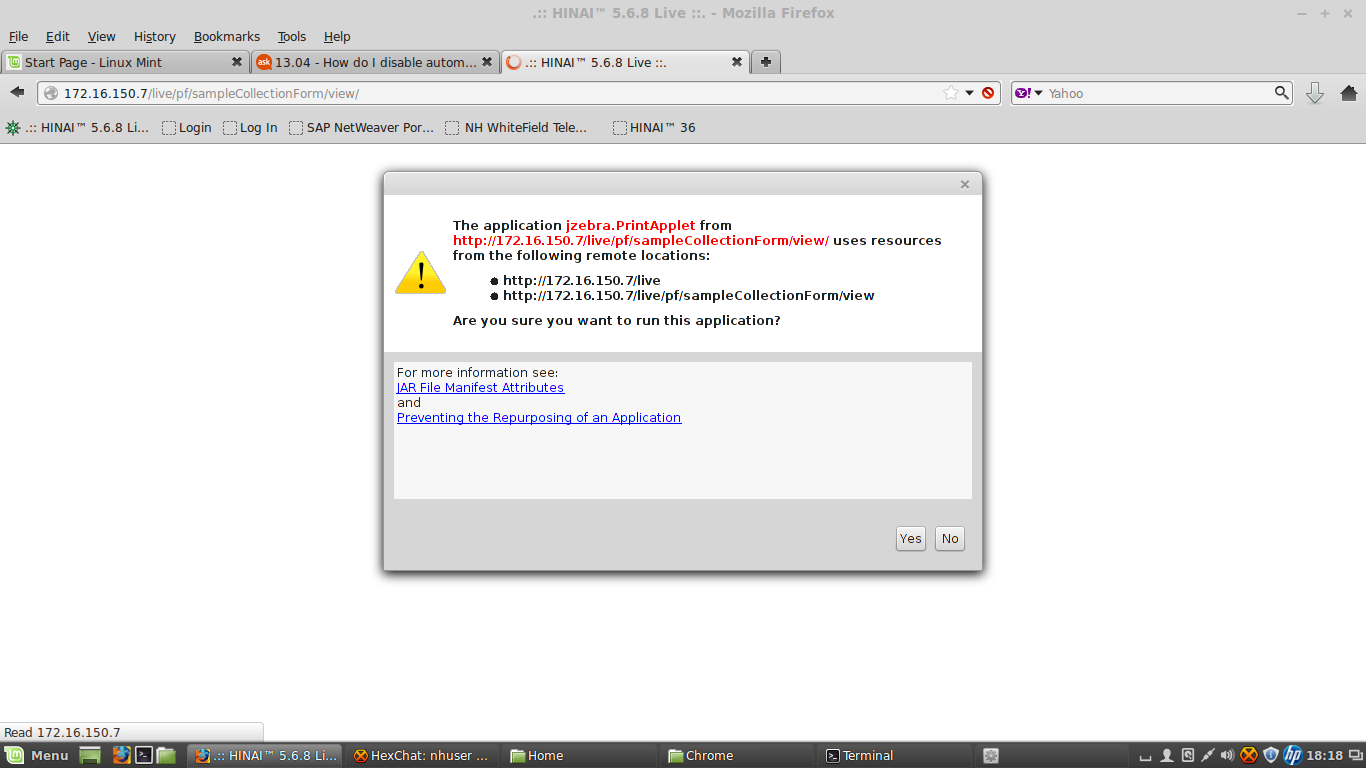Open the Log In bookmark
1366x768 pixels.
[x=250, y=127]
